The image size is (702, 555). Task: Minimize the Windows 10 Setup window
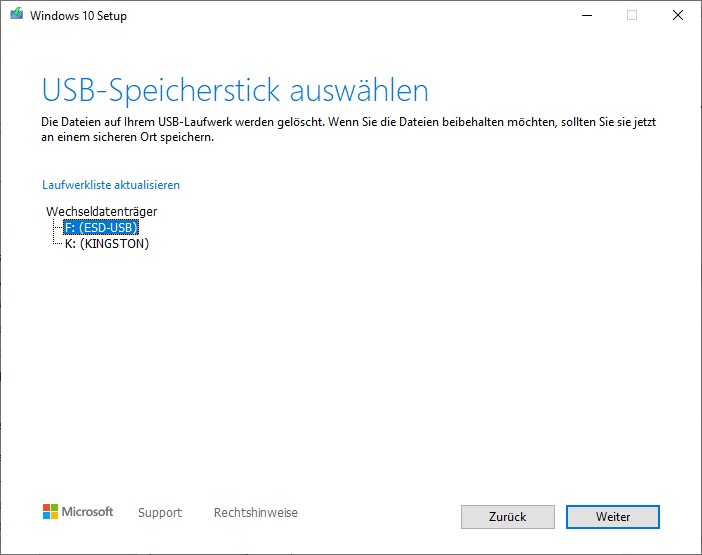coord(587,15)
